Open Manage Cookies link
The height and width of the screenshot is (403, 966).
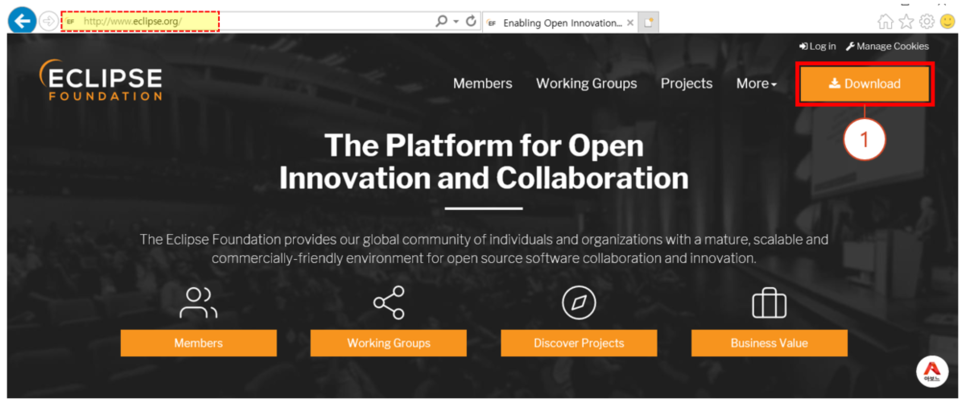(x=887, y=46)
